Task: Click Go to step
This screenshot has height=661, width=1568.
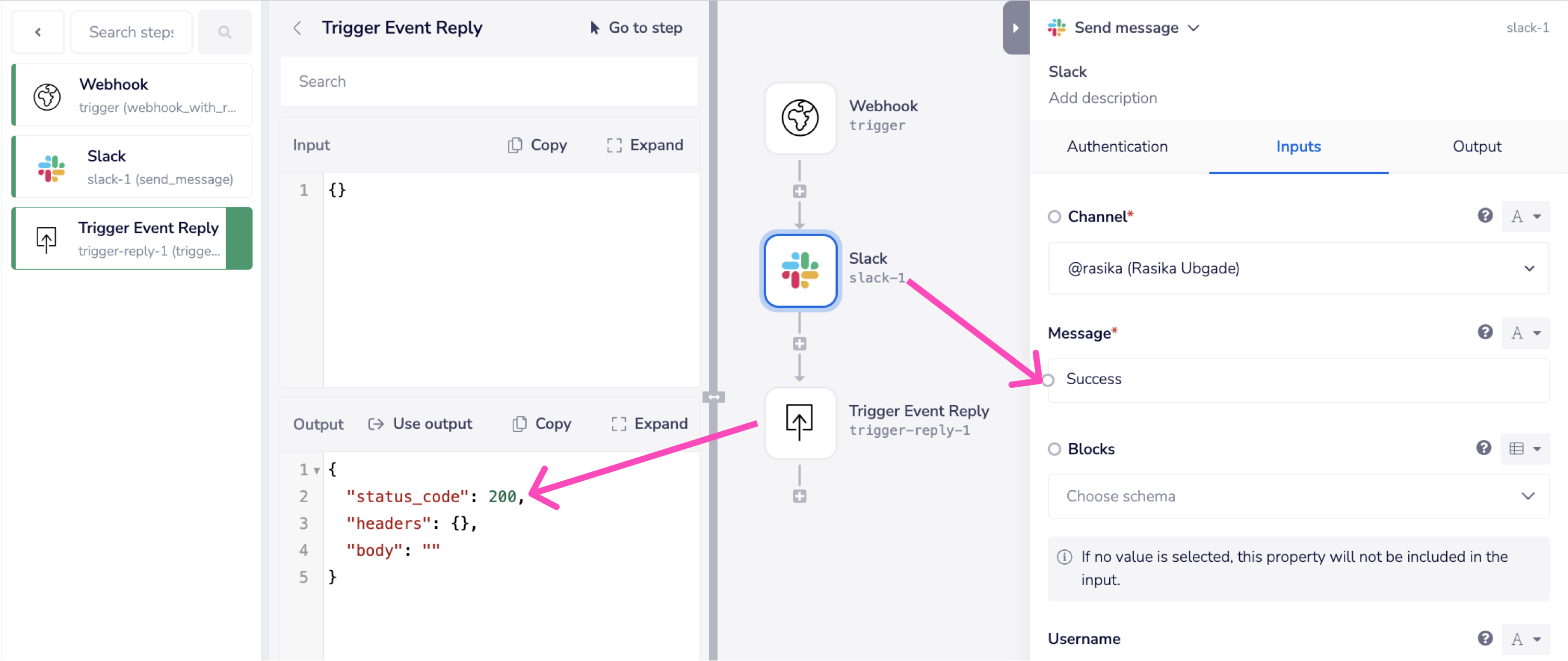Action: [x=636, y=28]
